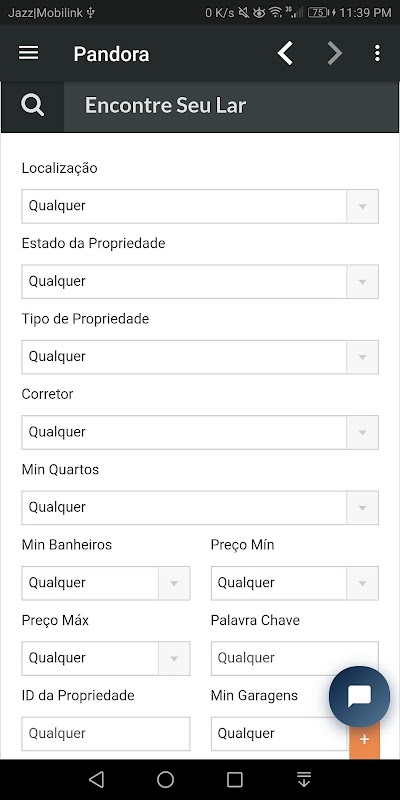Expand the Tipo de Propriedade dropdown
Image resolution: width=400 pixels, height=800 pixels.
pos(200,357)
